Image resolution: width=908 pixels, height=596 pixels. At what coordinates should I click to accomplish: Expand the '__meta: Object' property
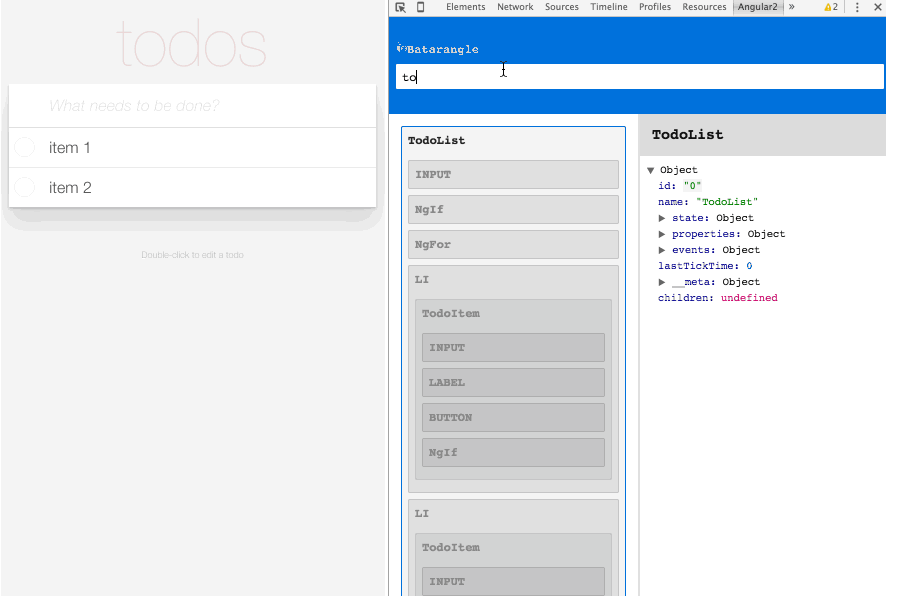(x=662, y=282)
